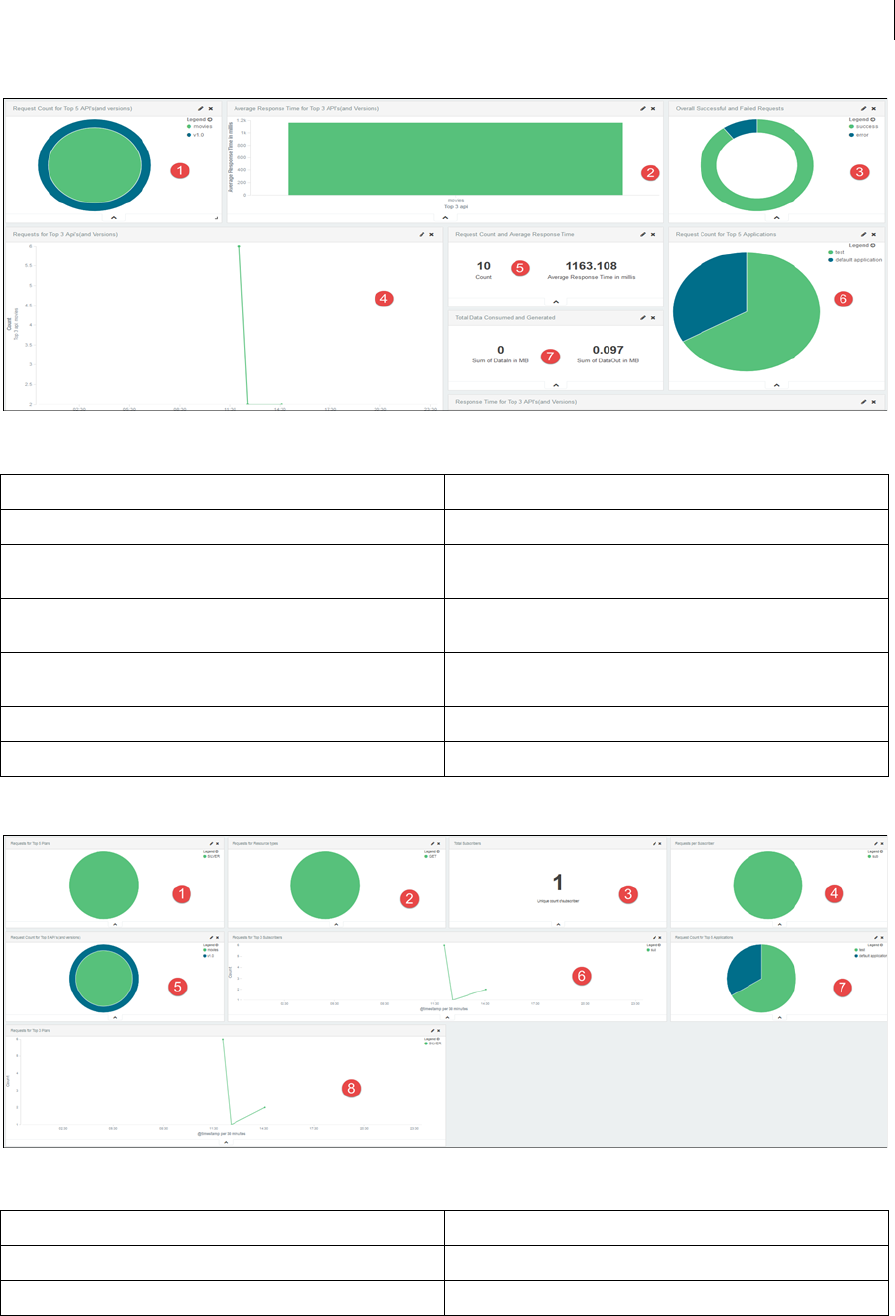This screenshot has height=1316, width=895.
Task: Expand chevron under Total Data Consumed and Generated
Action: pyautogui.click(x=556, y=384)
